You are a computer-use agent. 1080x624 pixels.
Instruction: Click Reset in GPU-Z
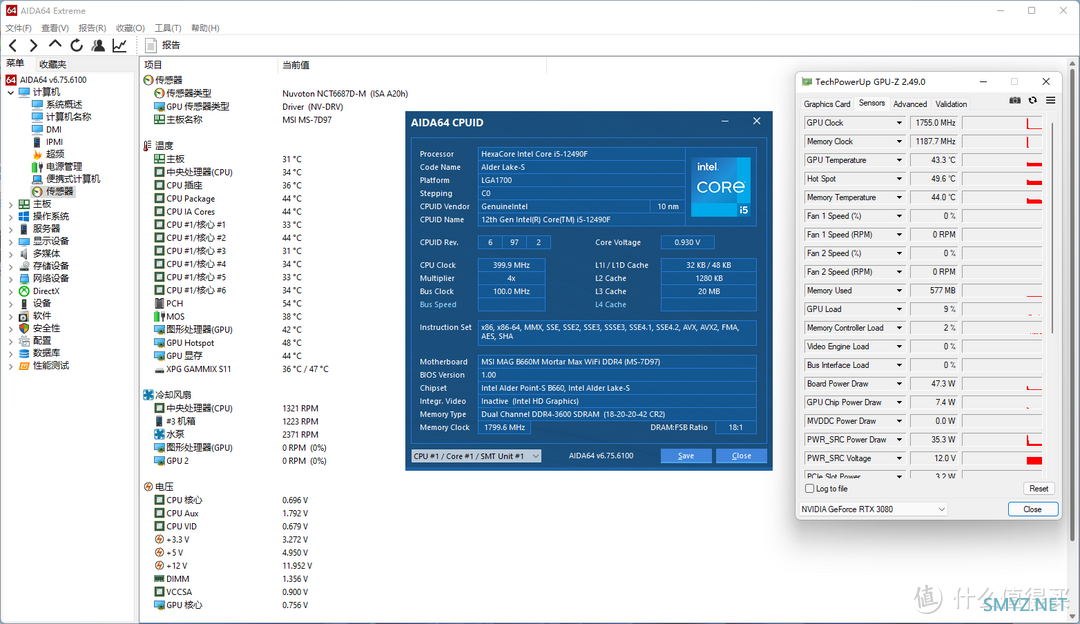click(x=1039, y=488)
